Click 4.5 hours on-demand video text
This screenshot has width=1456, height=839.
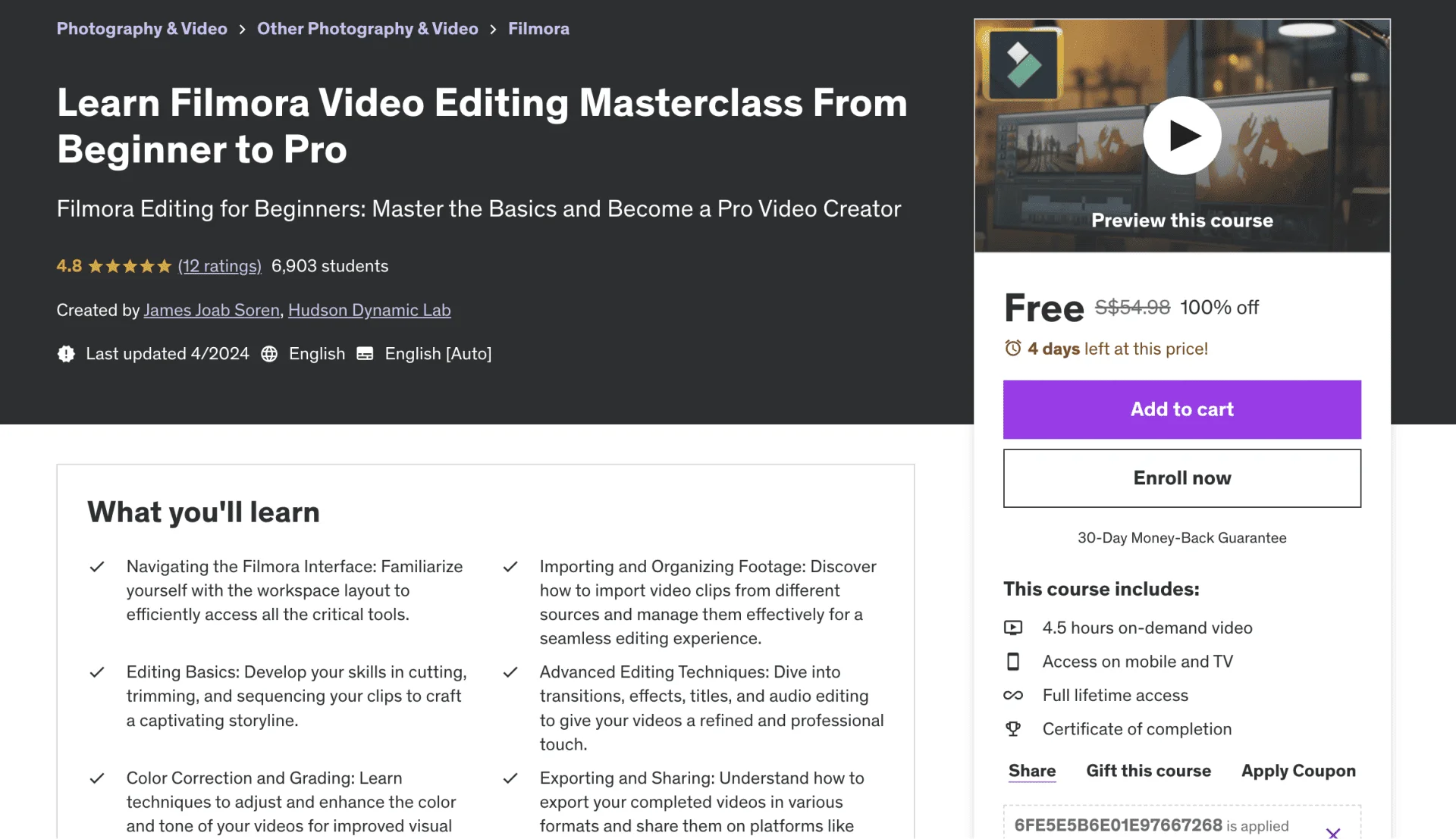coord(1147,628)
